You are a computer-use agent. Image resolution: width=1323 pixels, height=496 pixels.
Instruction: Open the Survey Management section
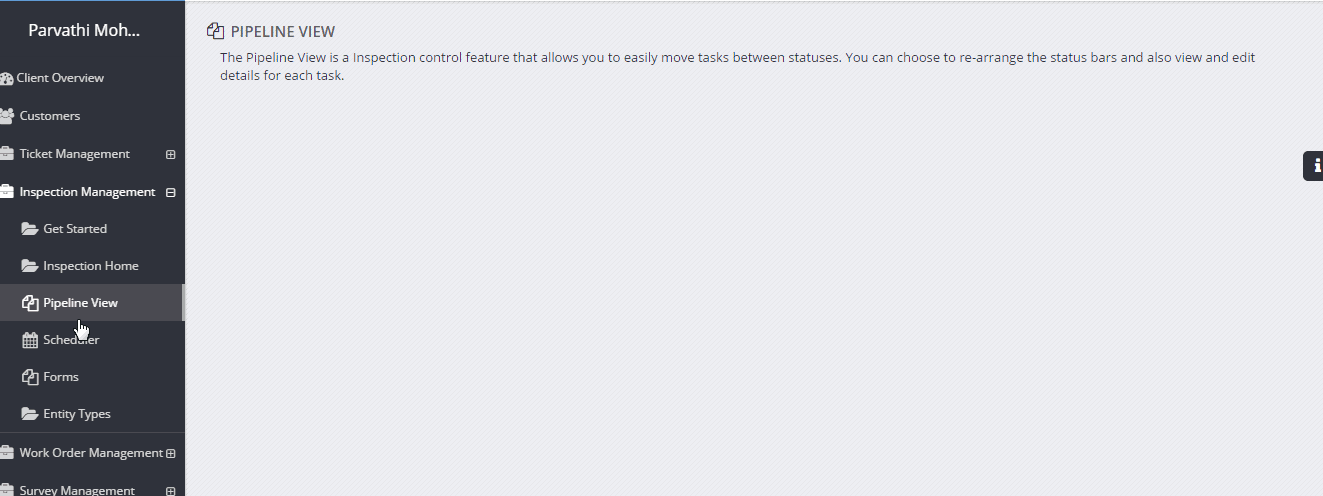coord(77,491)
